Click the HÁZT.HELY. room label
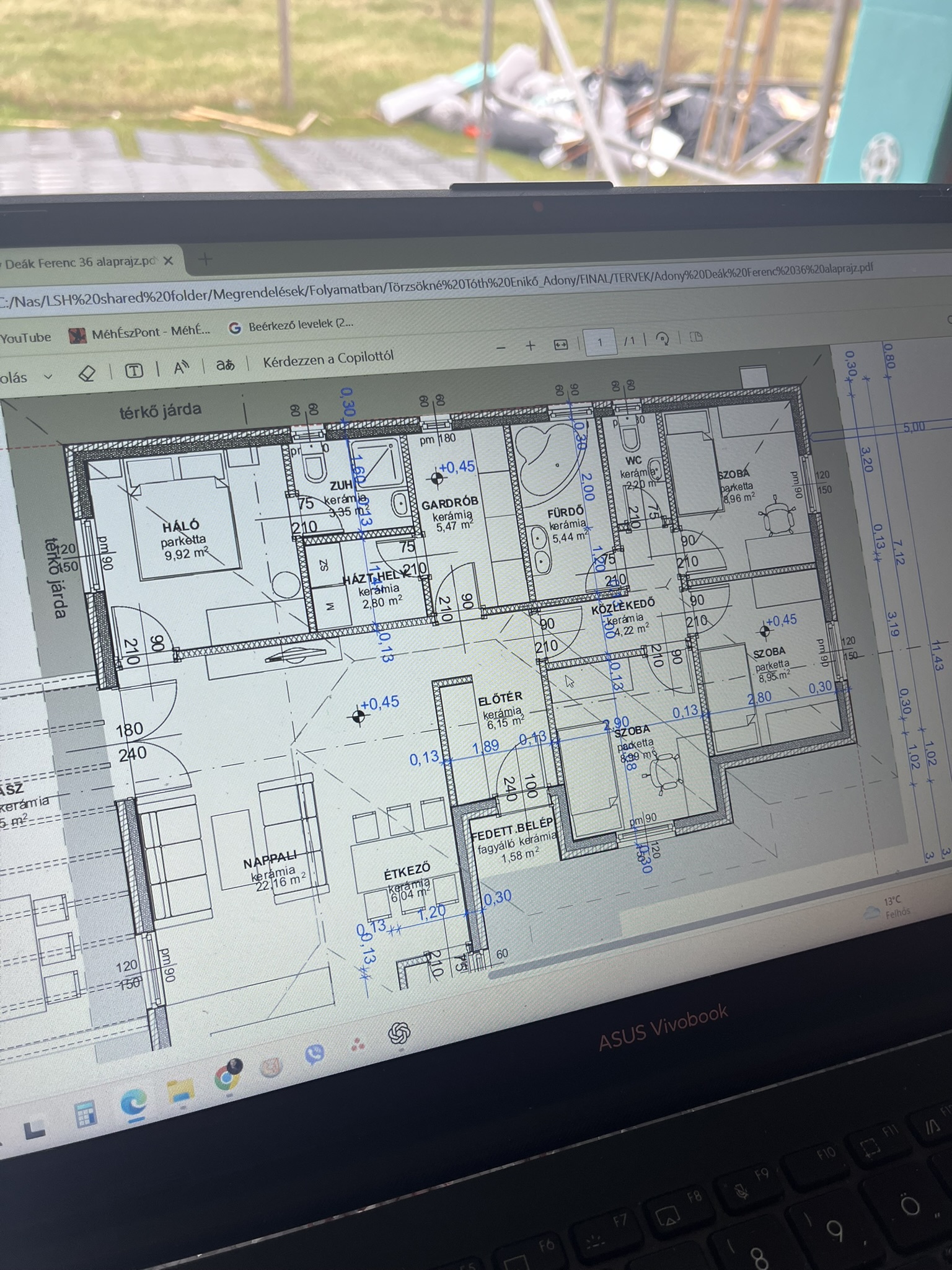Viewport: 952px width, 1270px height. click(376, 579)
